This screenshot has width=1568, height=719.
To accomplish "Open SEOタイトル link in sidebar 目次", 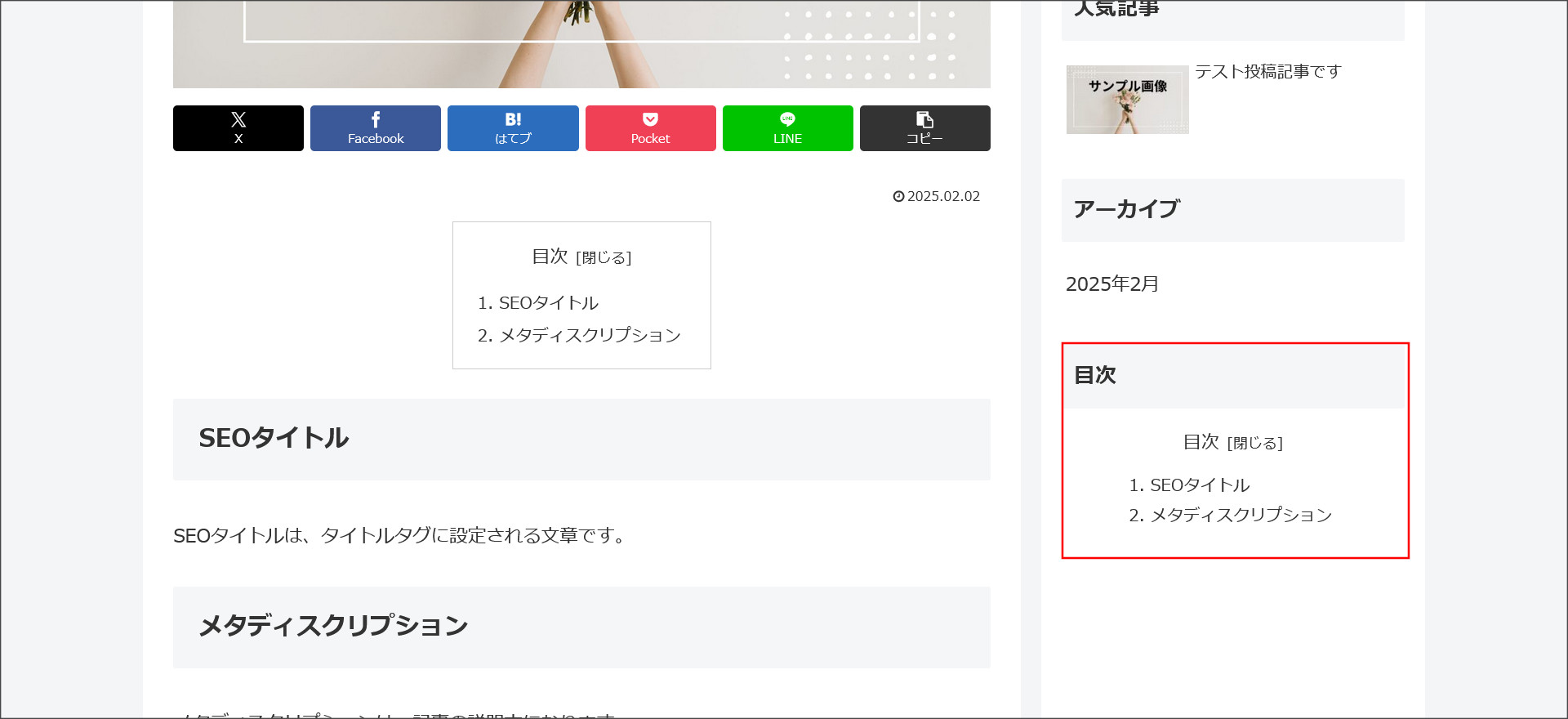I will (x=1200, y=485).
